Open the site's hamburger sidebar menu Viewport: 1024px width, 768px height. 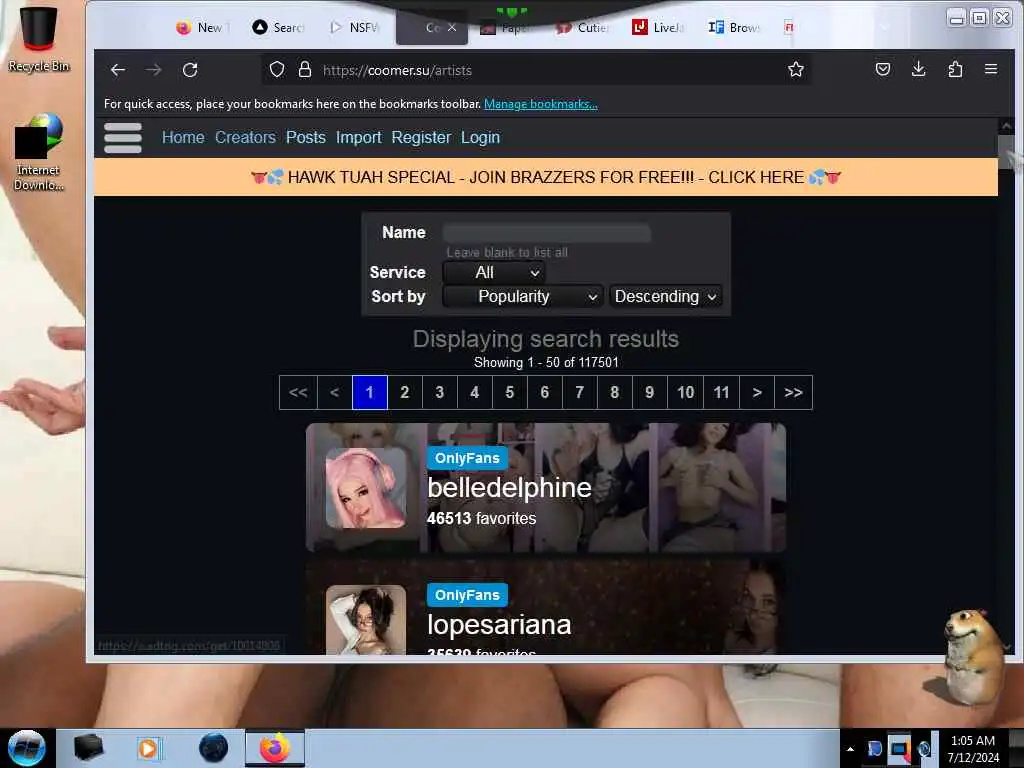[x=123, y=138]
